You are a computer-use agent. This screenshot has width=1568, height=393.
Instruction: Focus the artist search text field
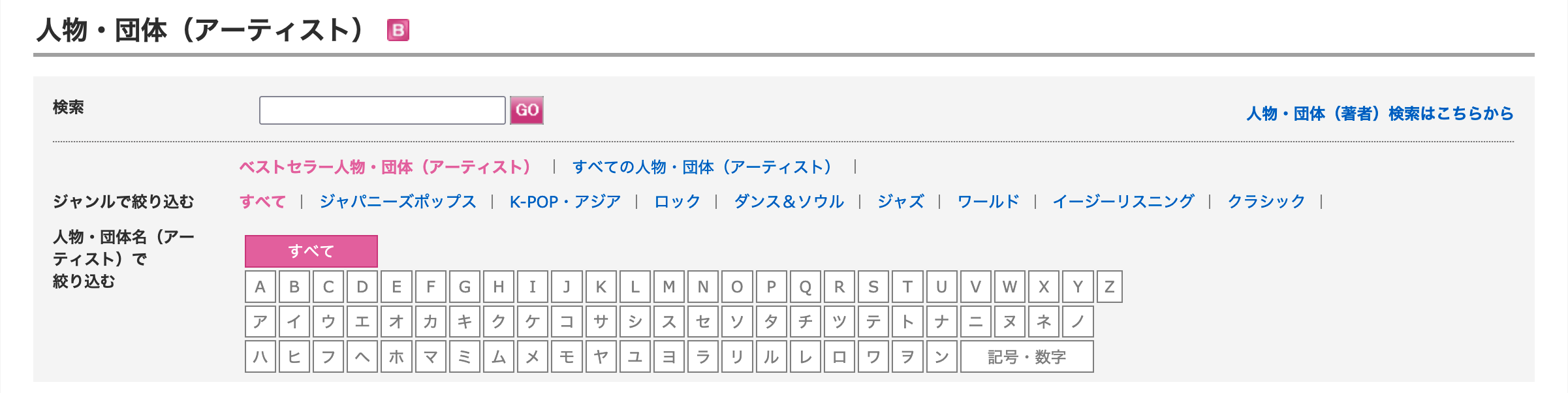coord(382,110)
